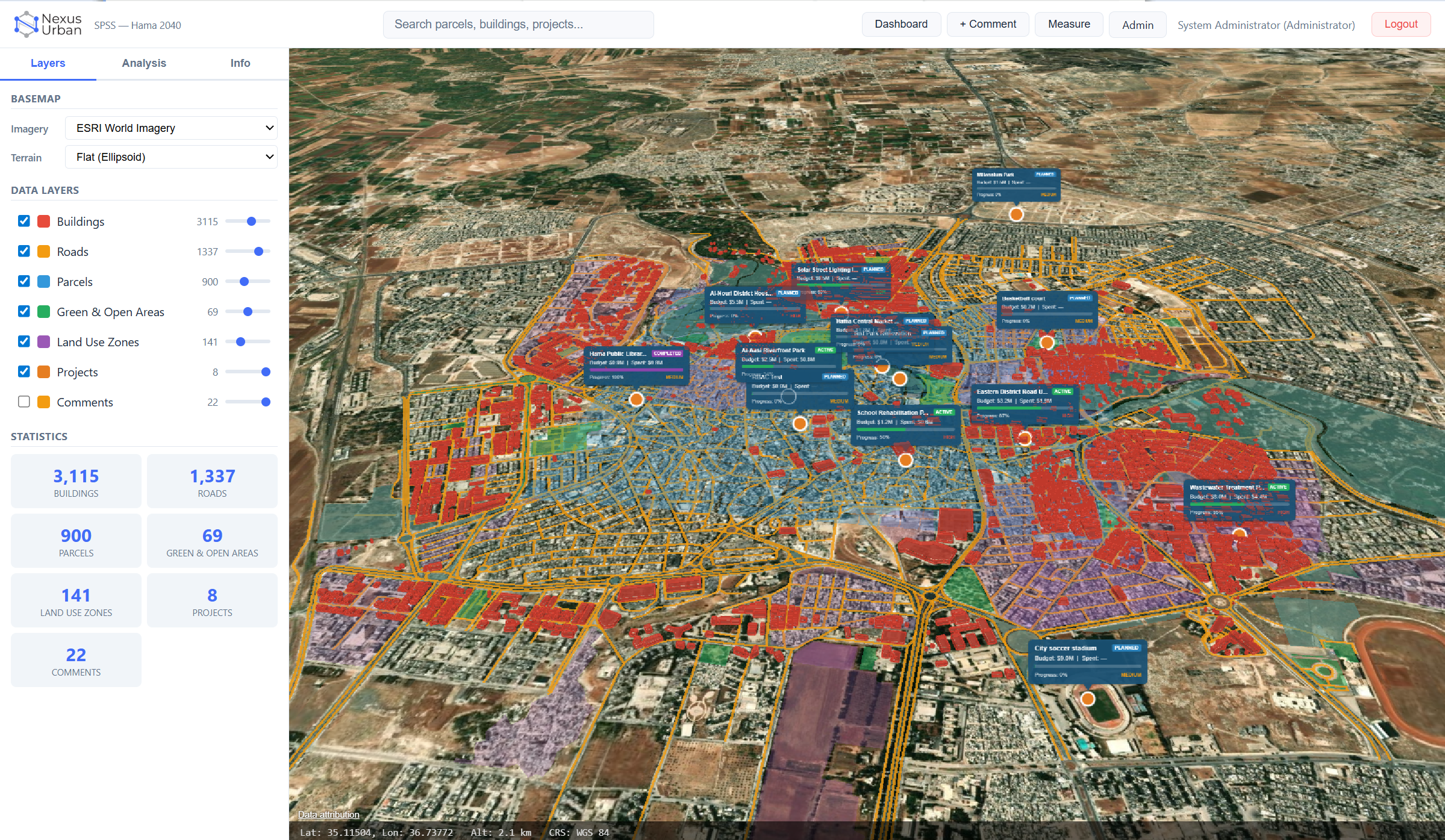Click the red Buildings color swatch
Screen dimensions: 1445x840
click(x=44, y=221)
